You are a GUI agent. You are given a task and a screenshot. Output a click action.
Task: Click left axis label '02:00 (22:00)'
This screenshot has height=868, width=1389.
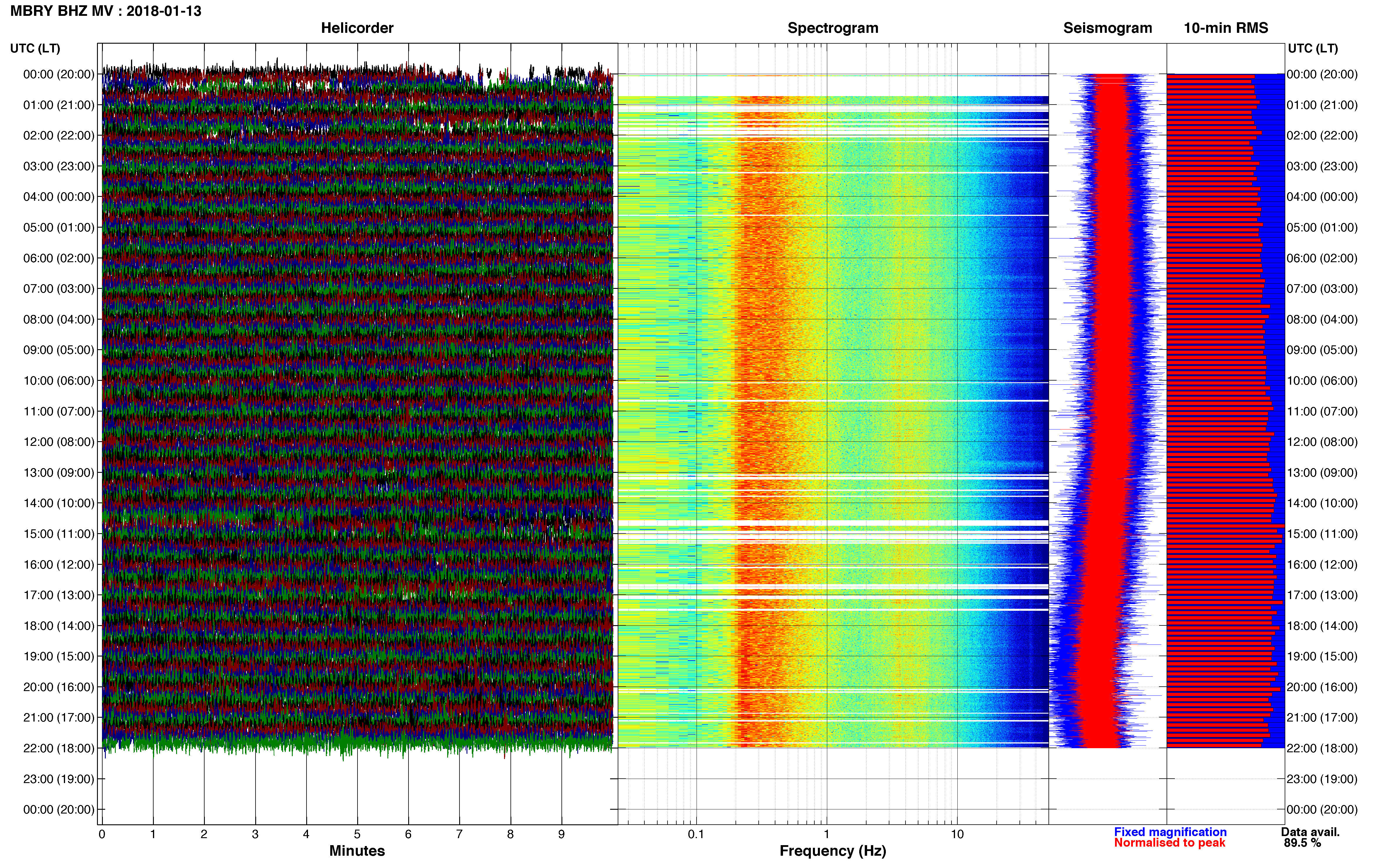59,135
